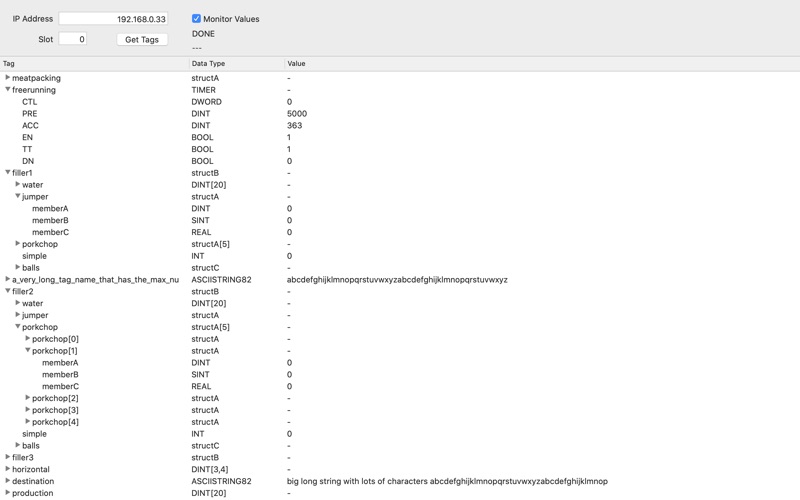Expand the a_very_long_tag_name tag
This screenshot has height=500, width=800.
[x=8, y=279]
